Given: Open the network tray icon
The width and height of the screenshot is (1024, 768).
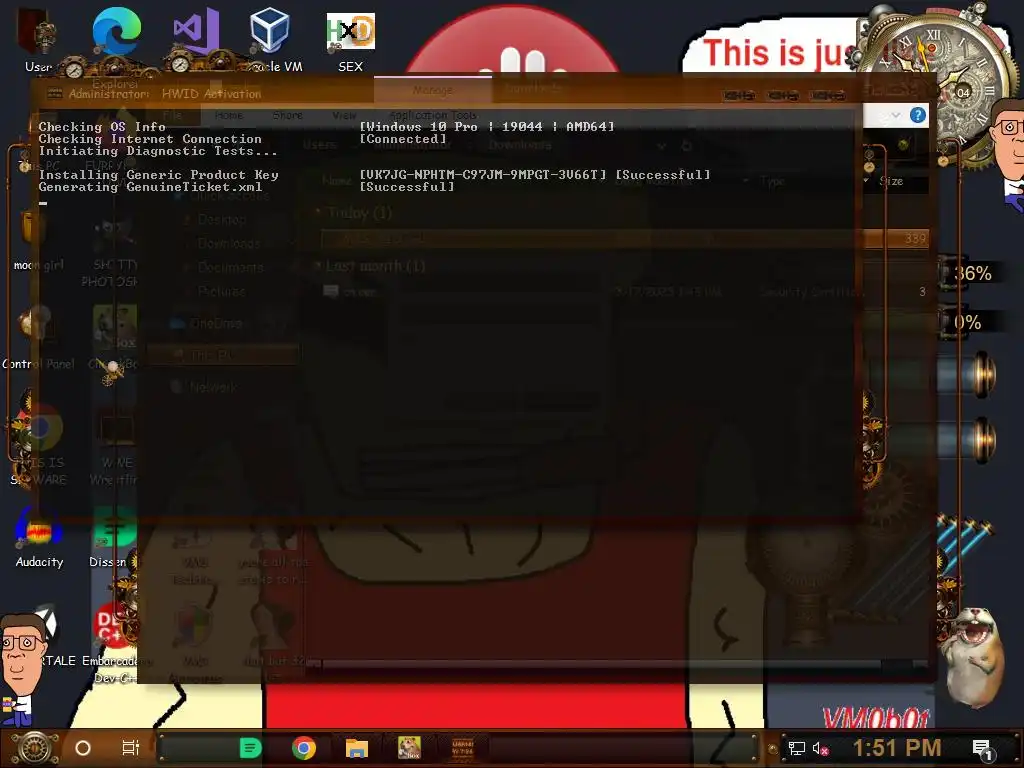Looking at the screenshot, I should [x=797, y=748].
